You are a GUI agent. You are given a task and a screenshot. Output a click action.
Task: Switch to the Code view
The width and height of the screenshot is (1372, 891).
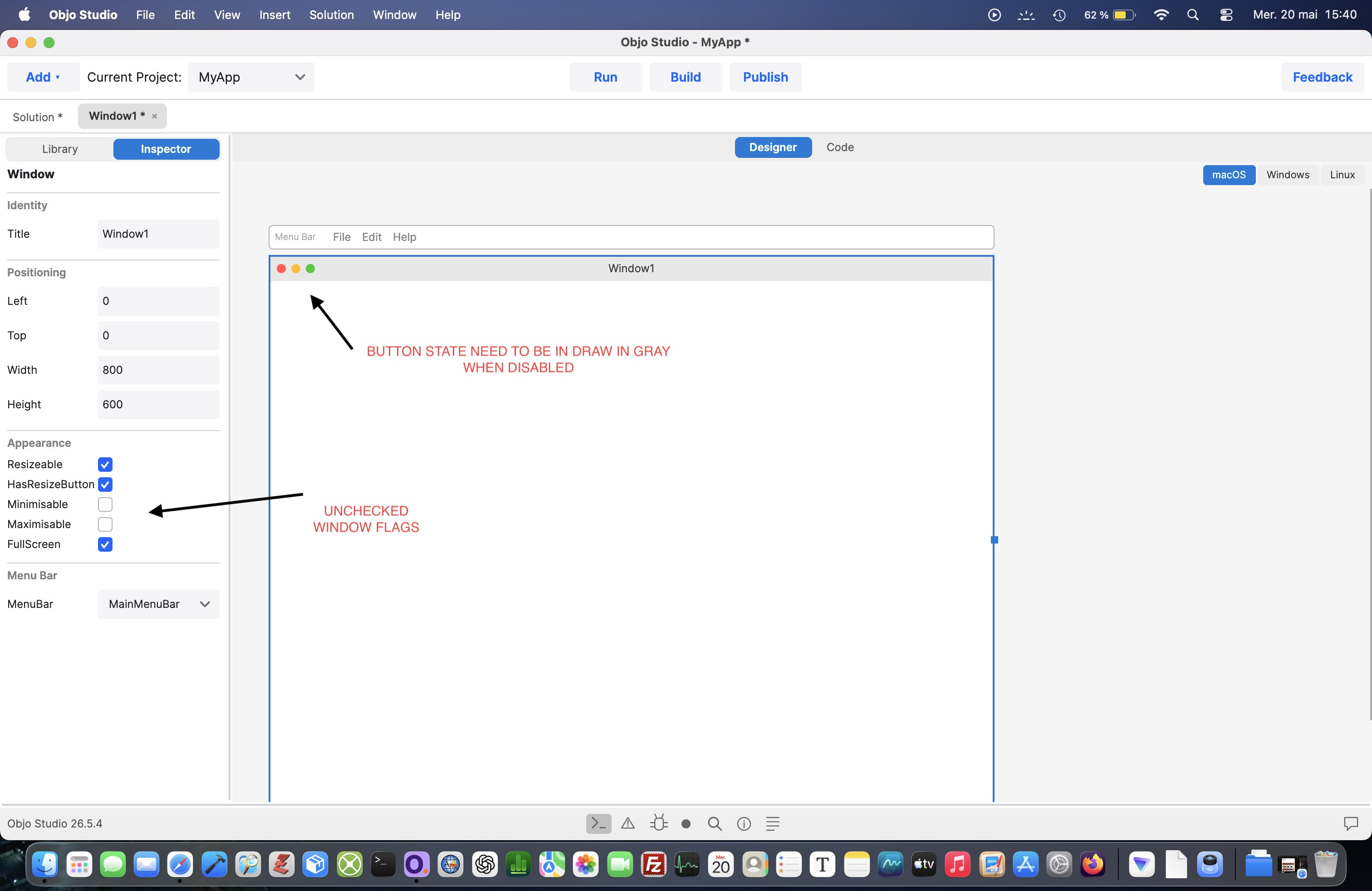[840, 147]
